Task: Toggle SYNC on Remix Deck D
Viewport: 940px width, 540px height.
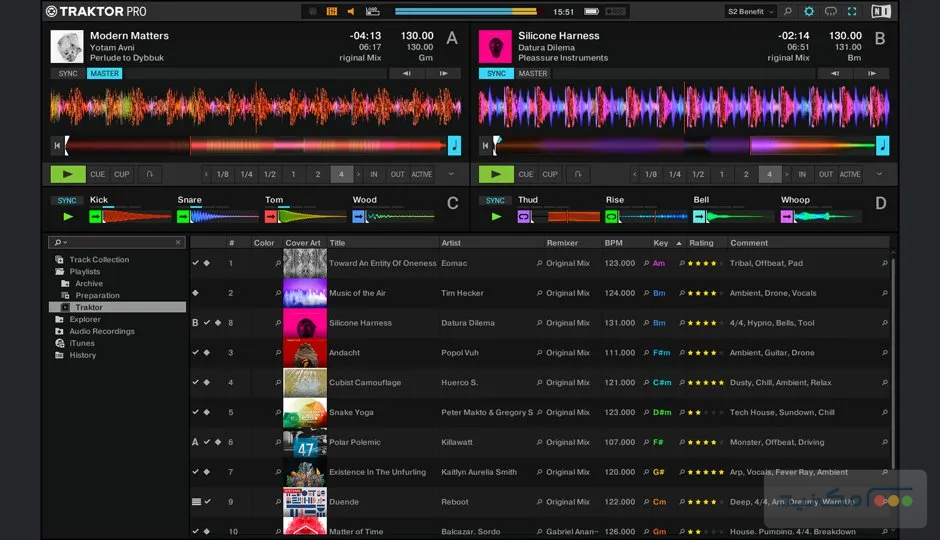Action: pos(495,200)
